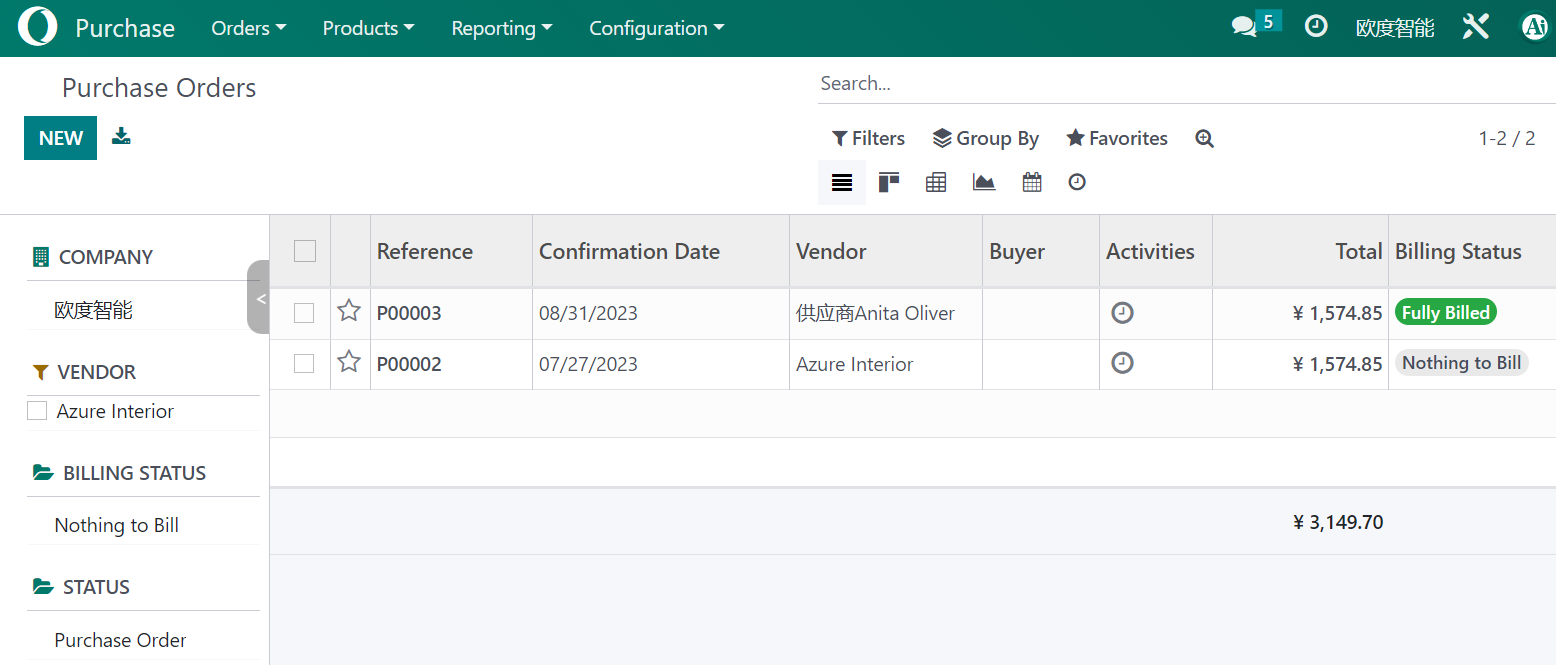This screenshot has width=1556, height=665.
Task: Click the NEW button
Action: click(60, 138)
